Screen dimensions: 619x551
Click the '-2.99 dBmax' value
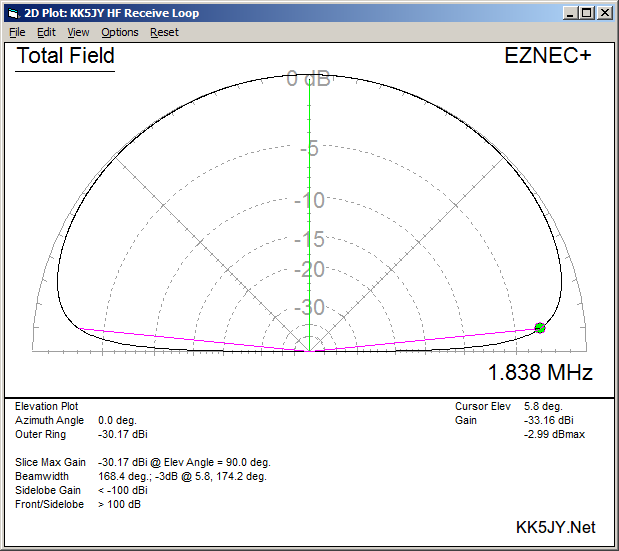coord(554,434)
